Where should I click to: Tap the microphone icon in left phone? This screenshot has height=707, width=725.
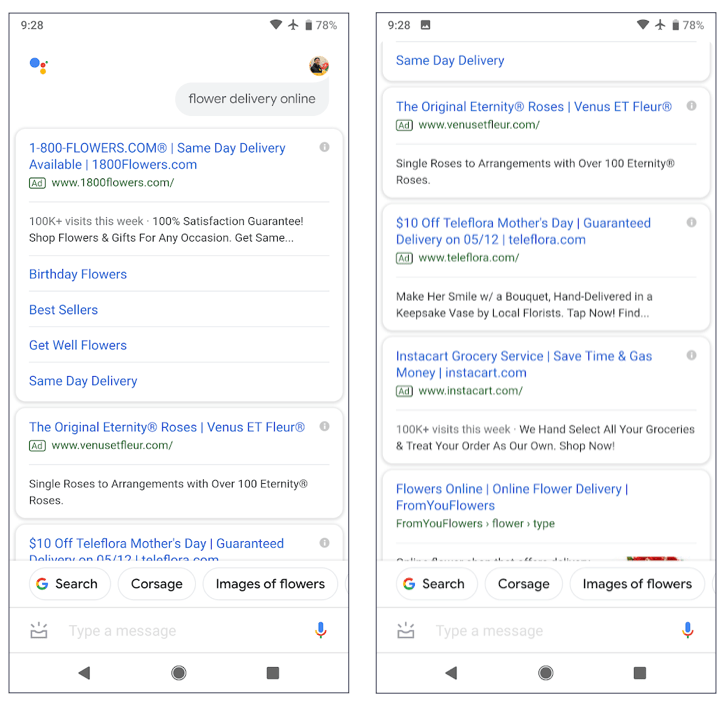(320, 630)
